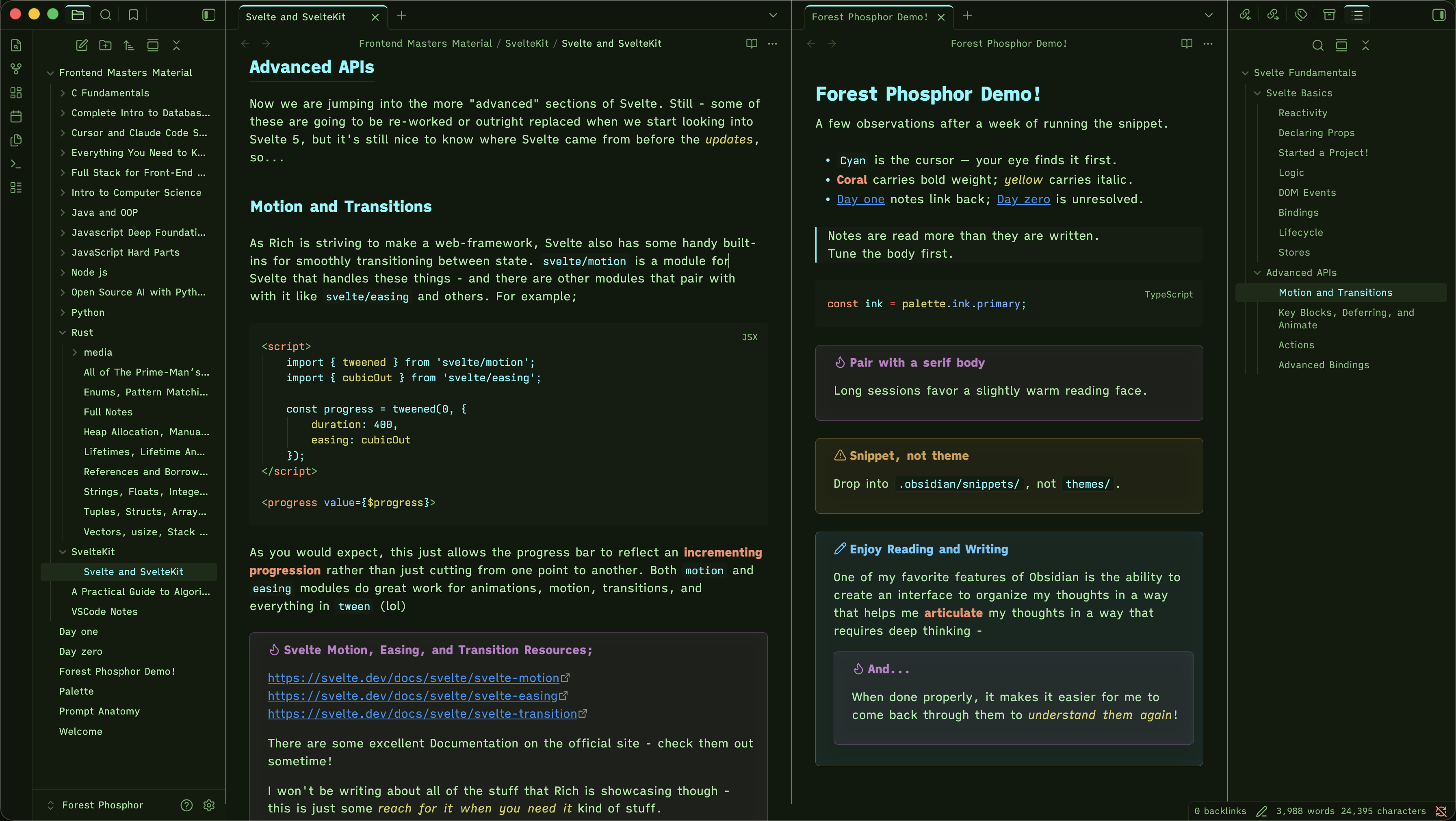
Task: Collapse the Rust folder
Action: point(63,332)
